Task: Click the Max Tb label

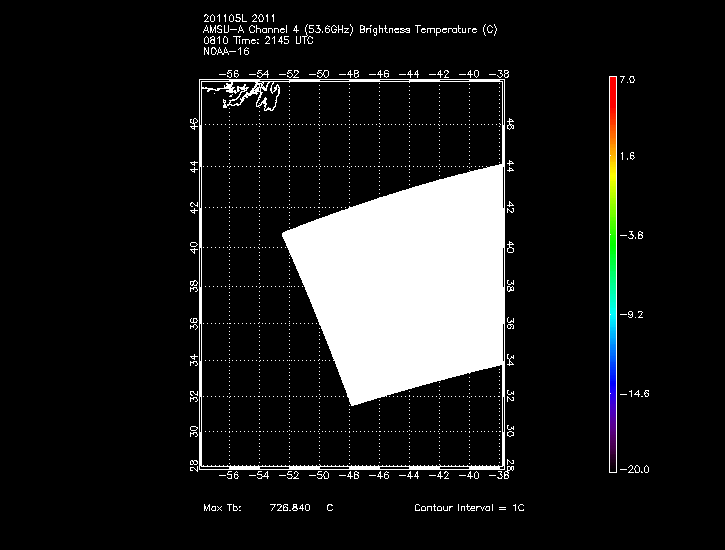Action: (222, 508)
